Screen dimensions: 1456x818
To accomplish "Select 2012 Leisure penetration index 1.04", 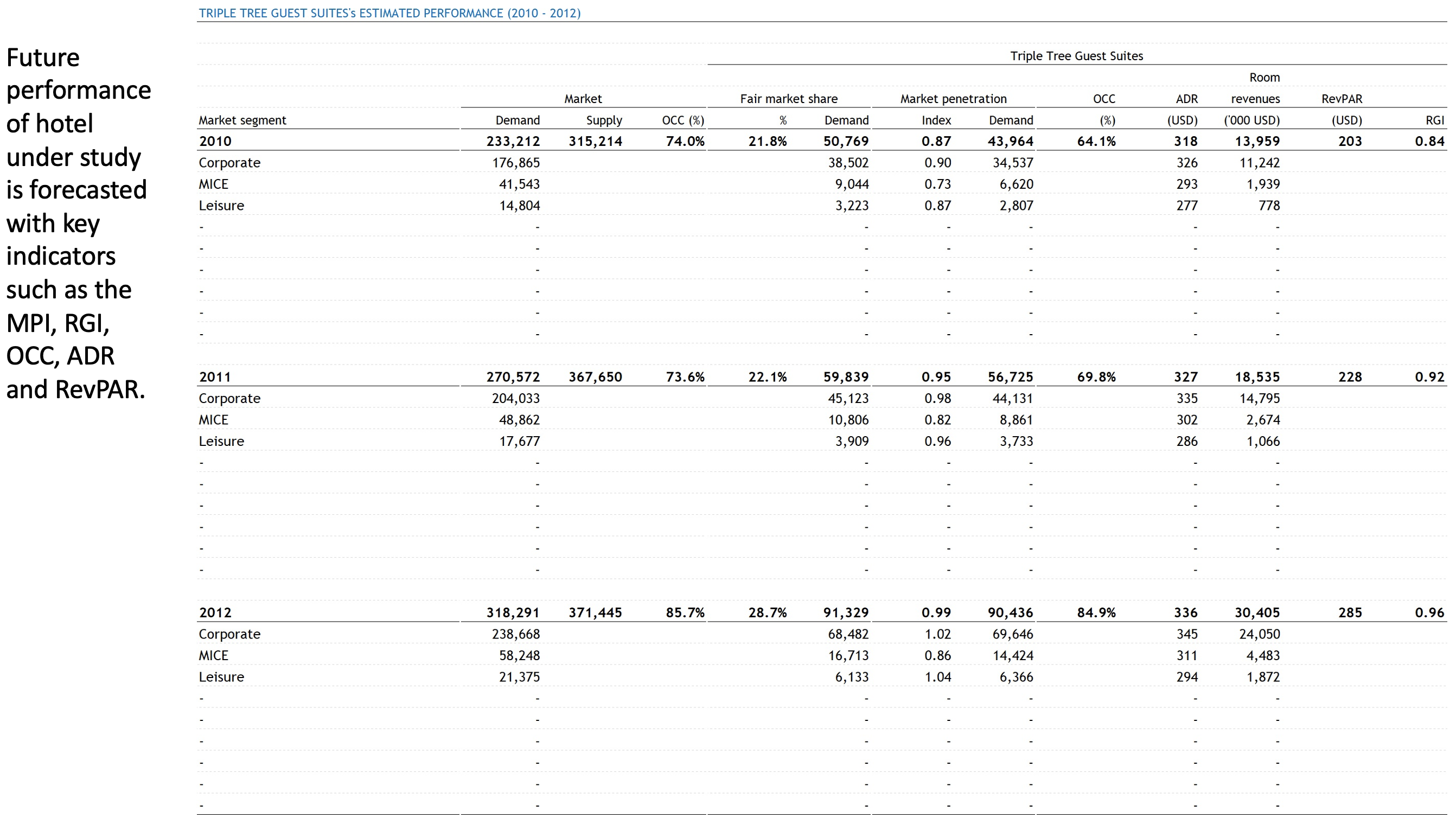I will tap(938, 678).
